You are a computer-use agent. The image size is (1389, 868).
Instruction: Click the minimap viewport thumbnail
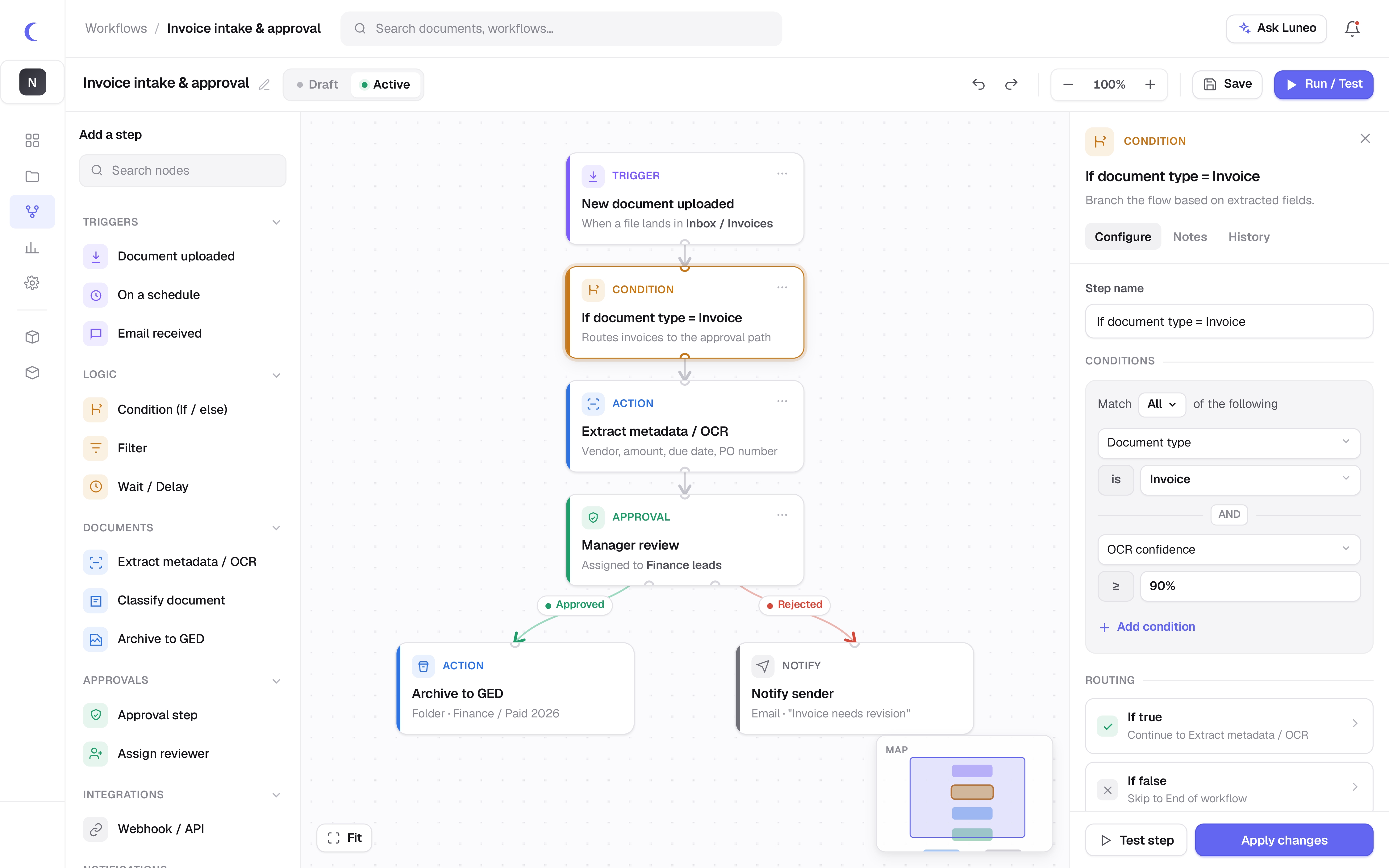click(x=967, y=797)
